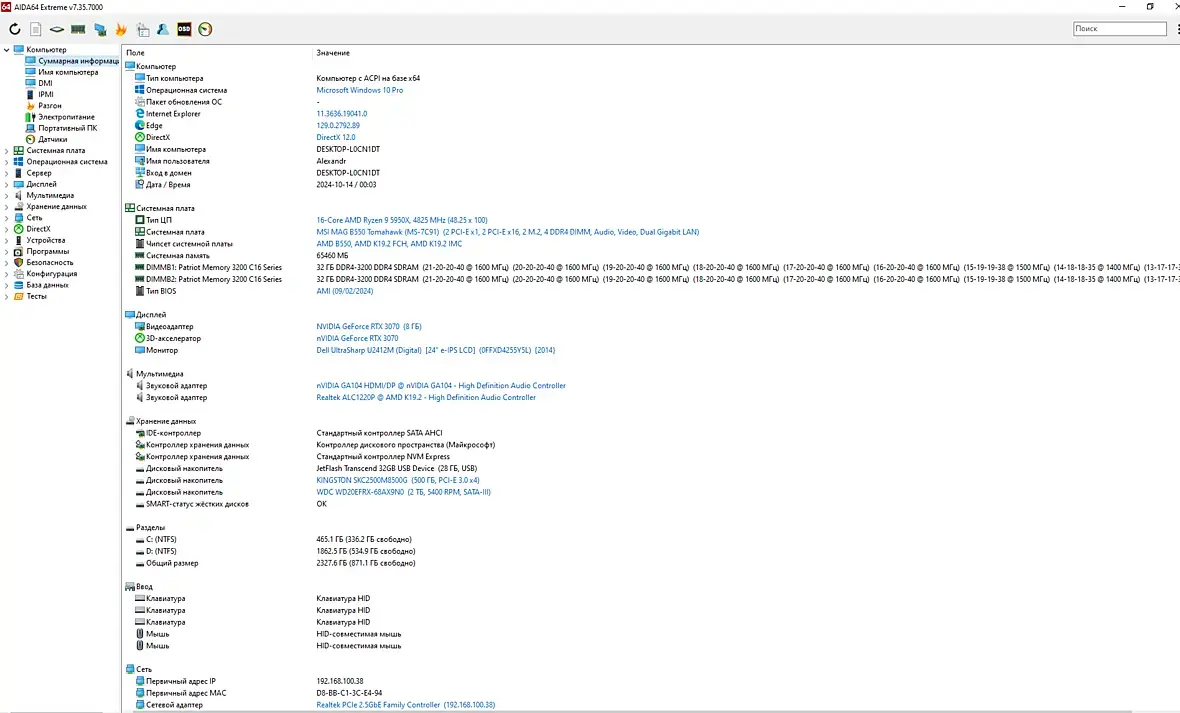Viewport: 1180px width, 713px height.
Task: Click the Refresh toolbar icon
Action: [x=14, y=29]
